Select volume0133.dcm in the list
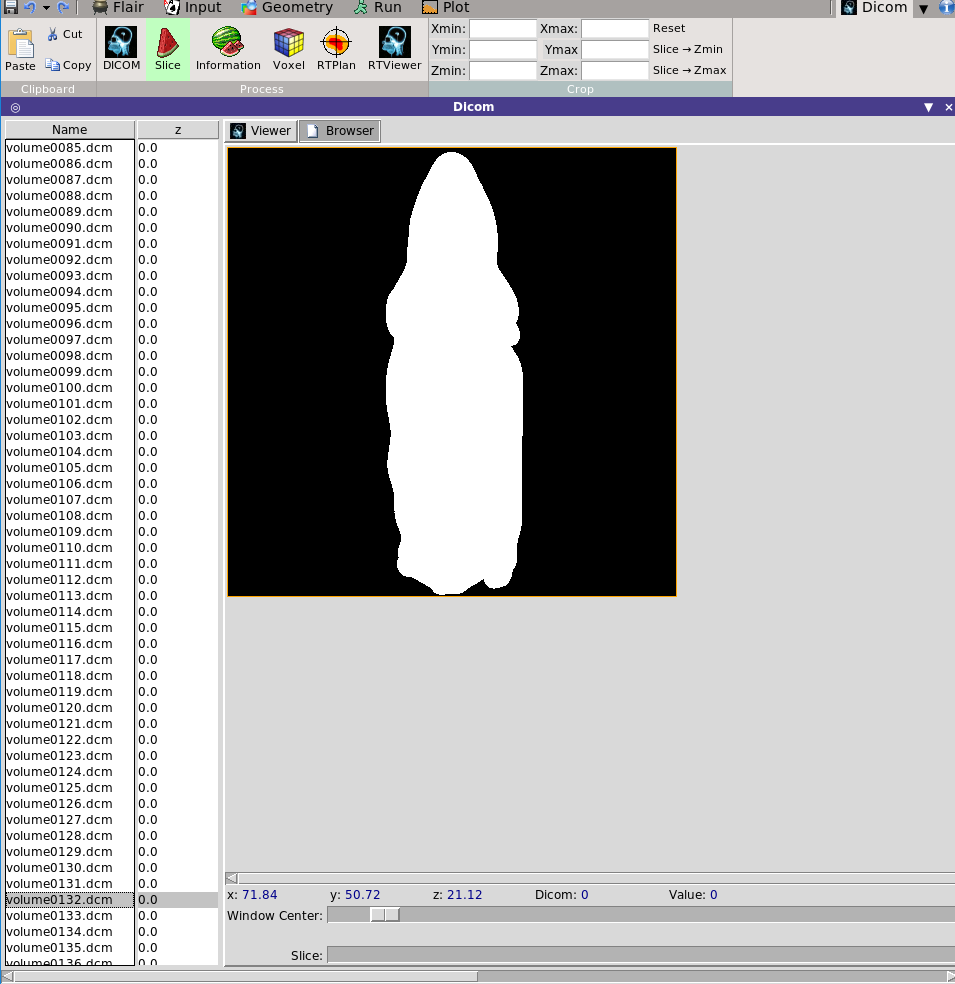The height and width of the screenshot is (984, 955). click(x=70, y=916)
